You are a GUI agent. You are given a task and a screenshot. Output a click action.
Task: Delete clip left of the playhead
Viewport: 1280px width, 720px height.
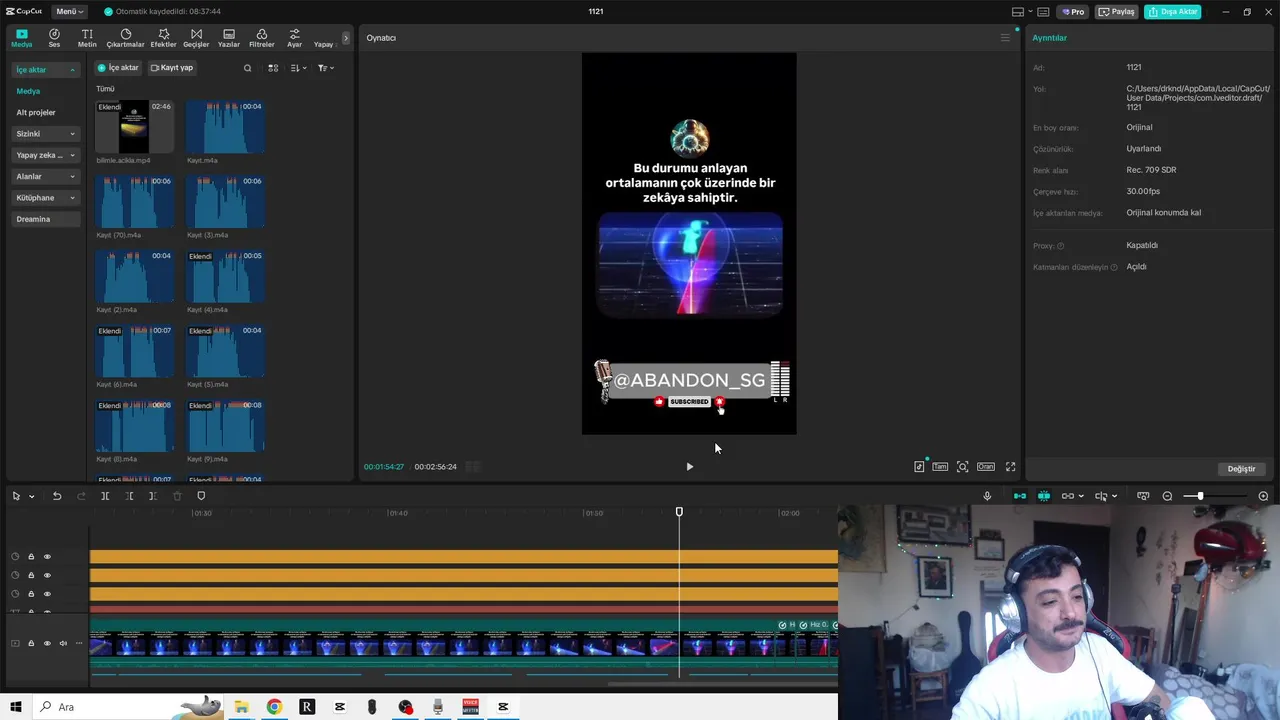pyautogui.click(x=129, y=496)
